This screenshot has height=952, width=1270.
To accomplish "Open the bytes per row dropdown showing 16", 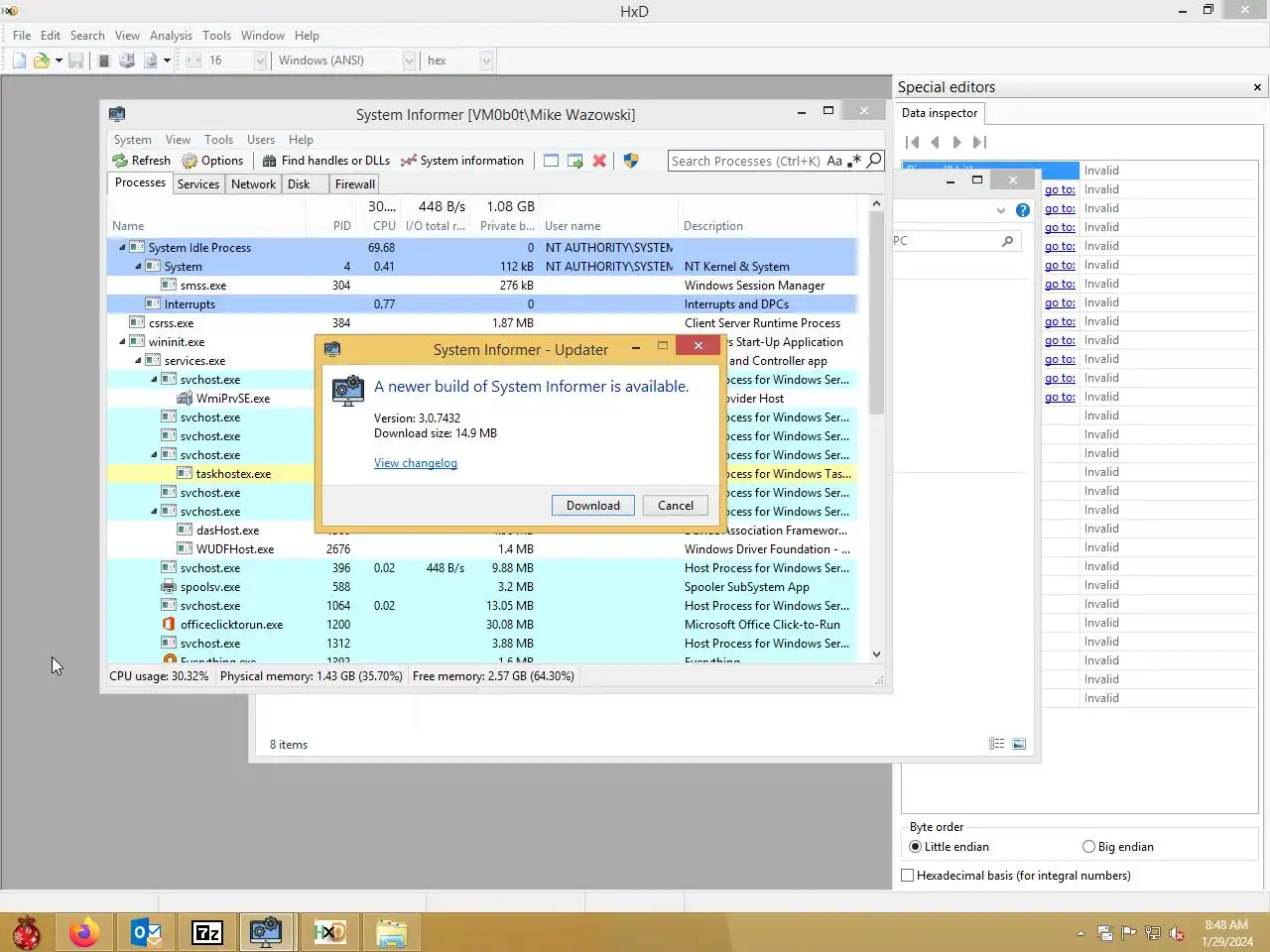I will tap(260, 60).
